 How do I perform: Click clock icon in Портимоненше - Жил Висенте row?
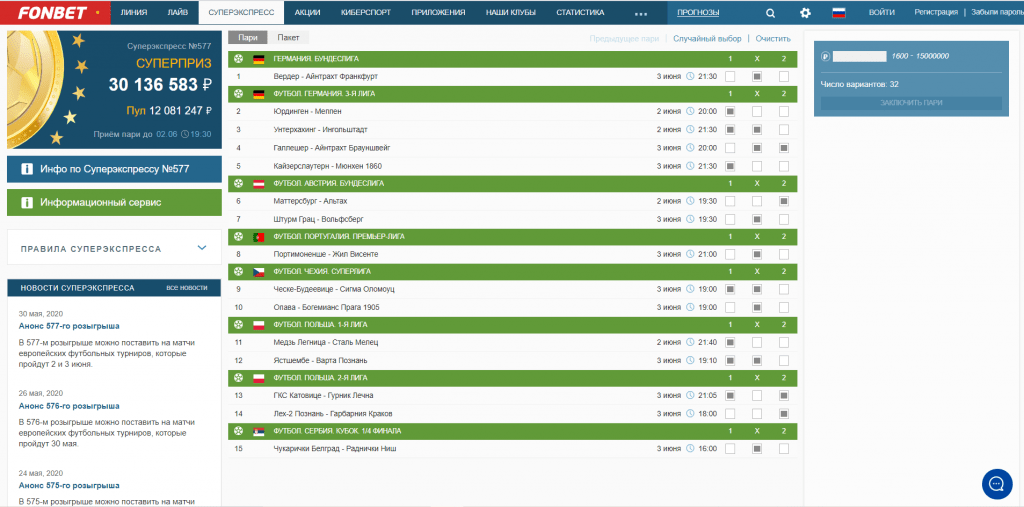[x=691, y=254]
